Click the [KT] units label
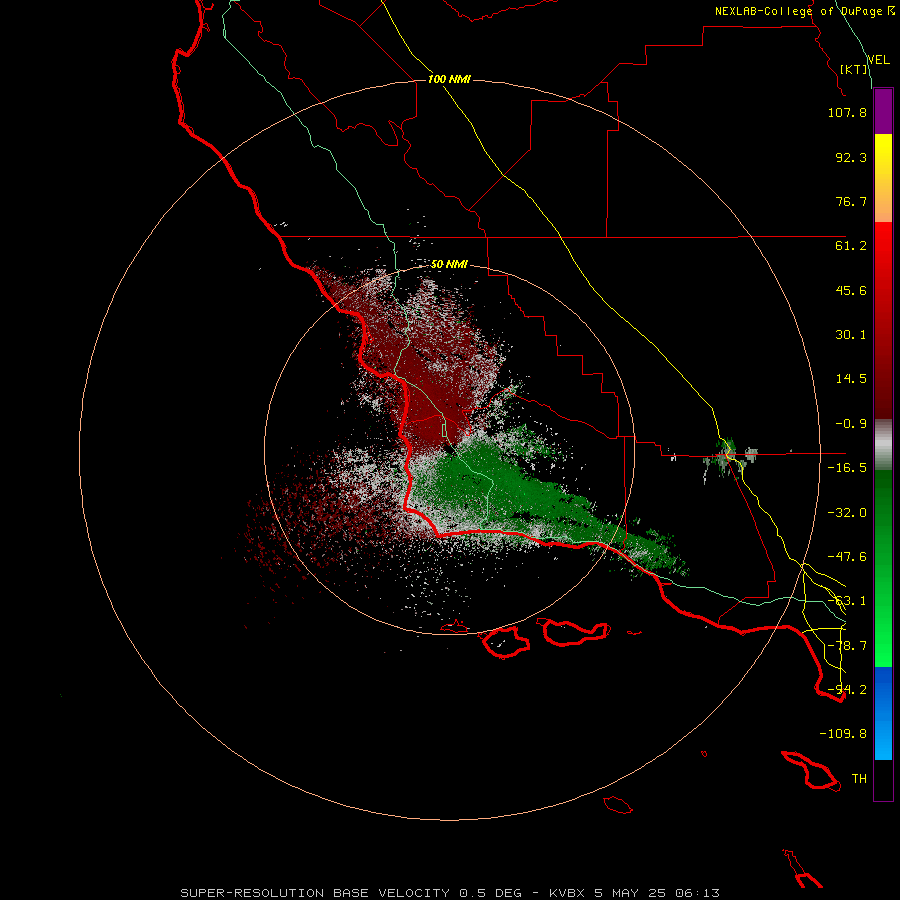Screen dimensions: 900x900 tap(854, 69)
